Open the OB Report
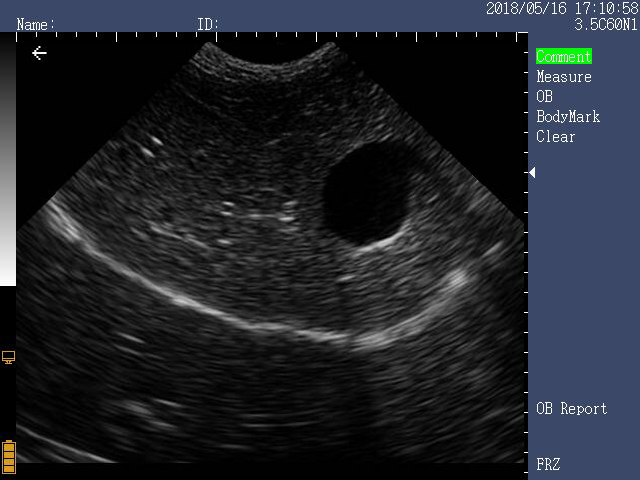The width and height of the screenshot is (640, 480). (x=571, y=408)
